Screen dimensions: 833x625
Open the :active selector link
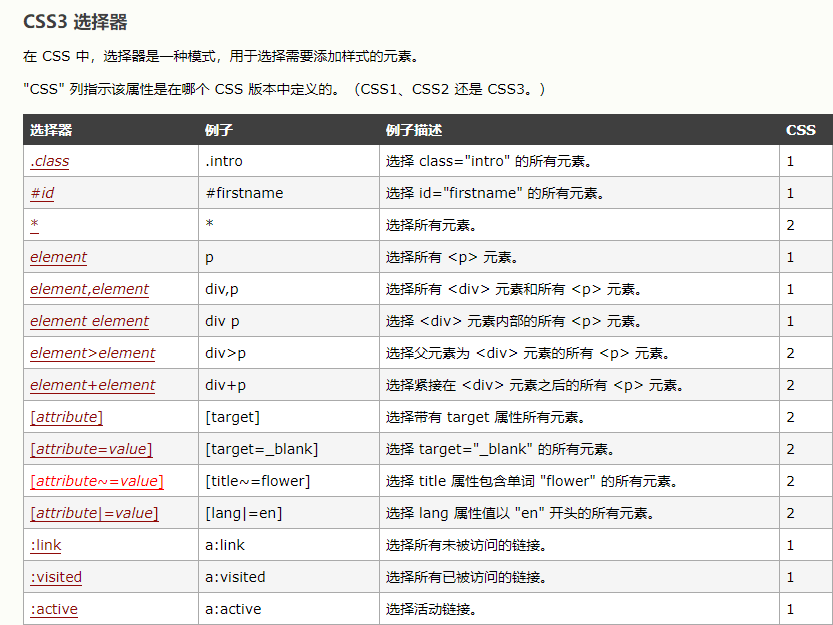[54, 609]
